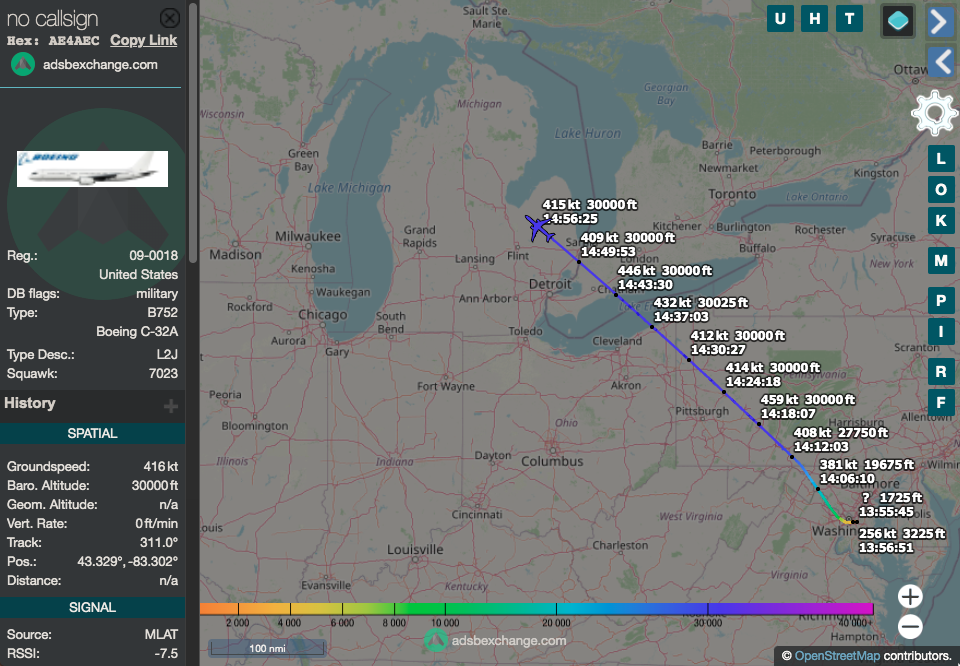The image size is (960, 666).
Task: Click the blue aircraft icon on map
Action: [x=539, y=228]
